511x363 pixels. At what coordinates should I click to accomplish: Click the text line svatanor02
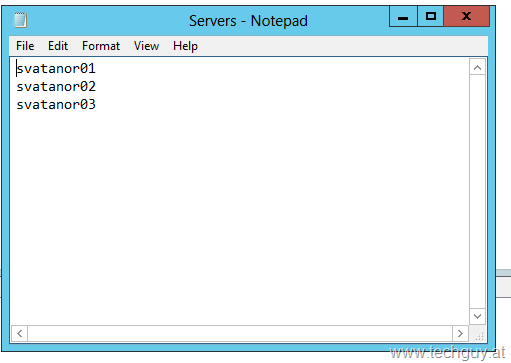[x=56, y=87]
